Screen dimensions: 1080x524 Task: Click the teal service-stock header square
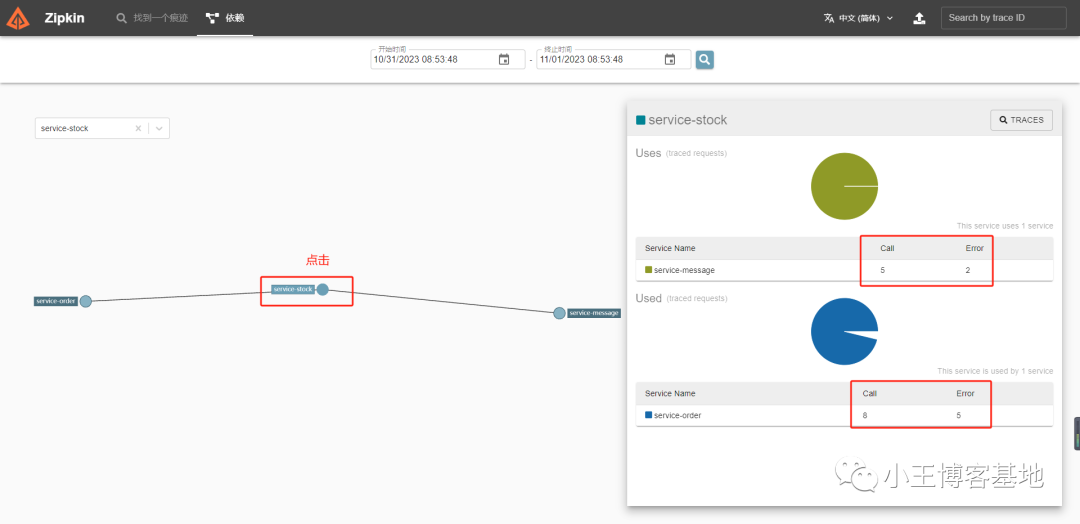tap(641, 120)
